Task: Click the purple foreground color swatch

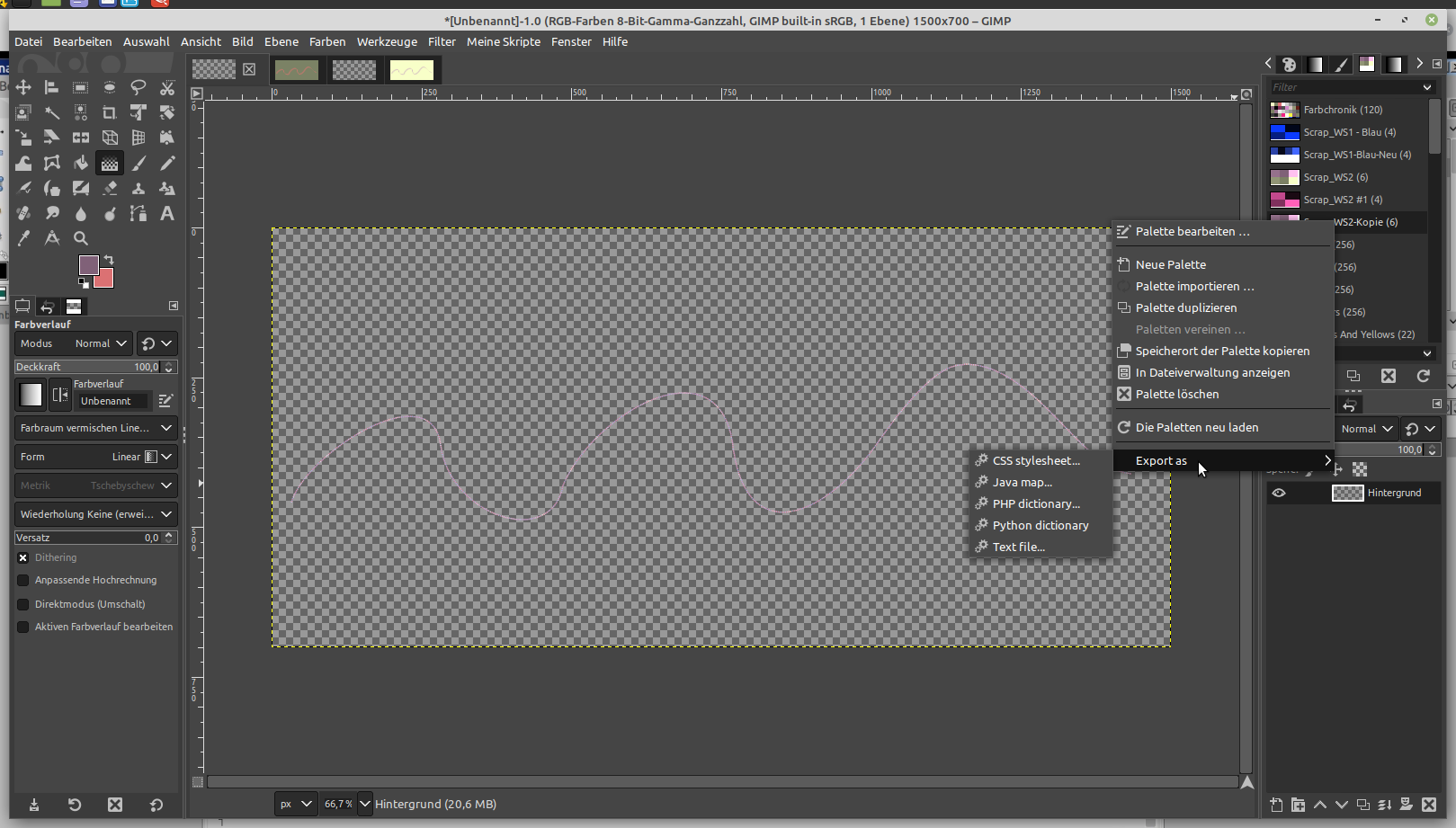Action: tap(88, 264)
